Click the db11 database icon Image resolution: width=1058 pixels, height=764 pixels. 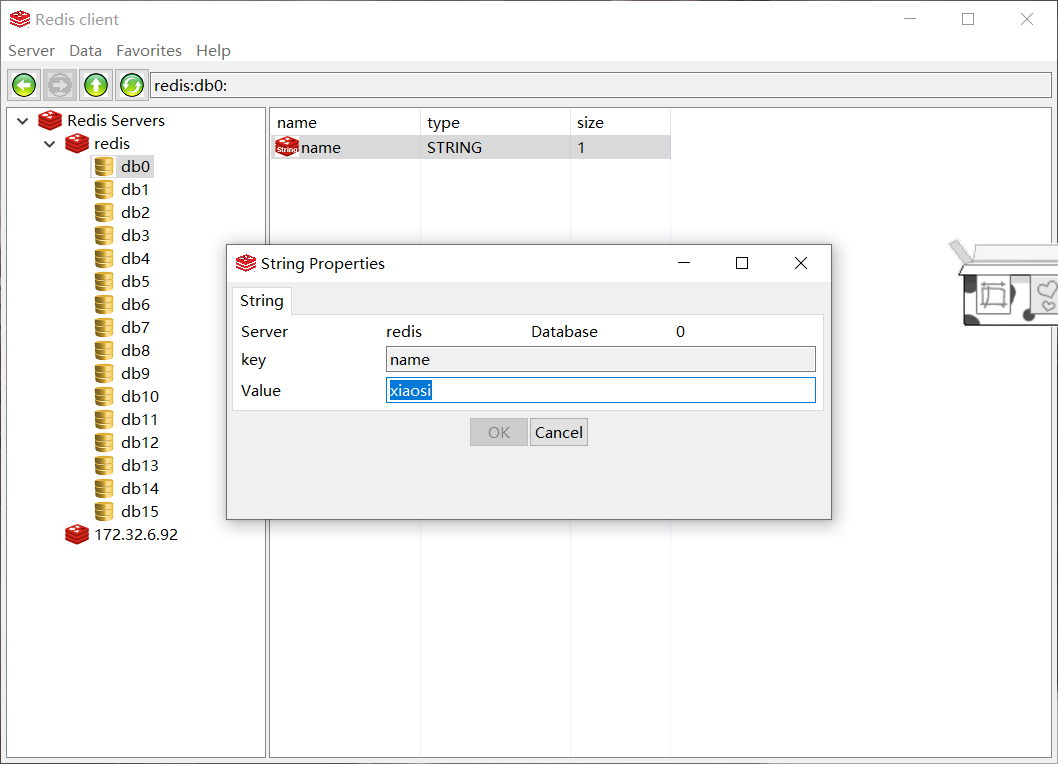pos(104,419)
